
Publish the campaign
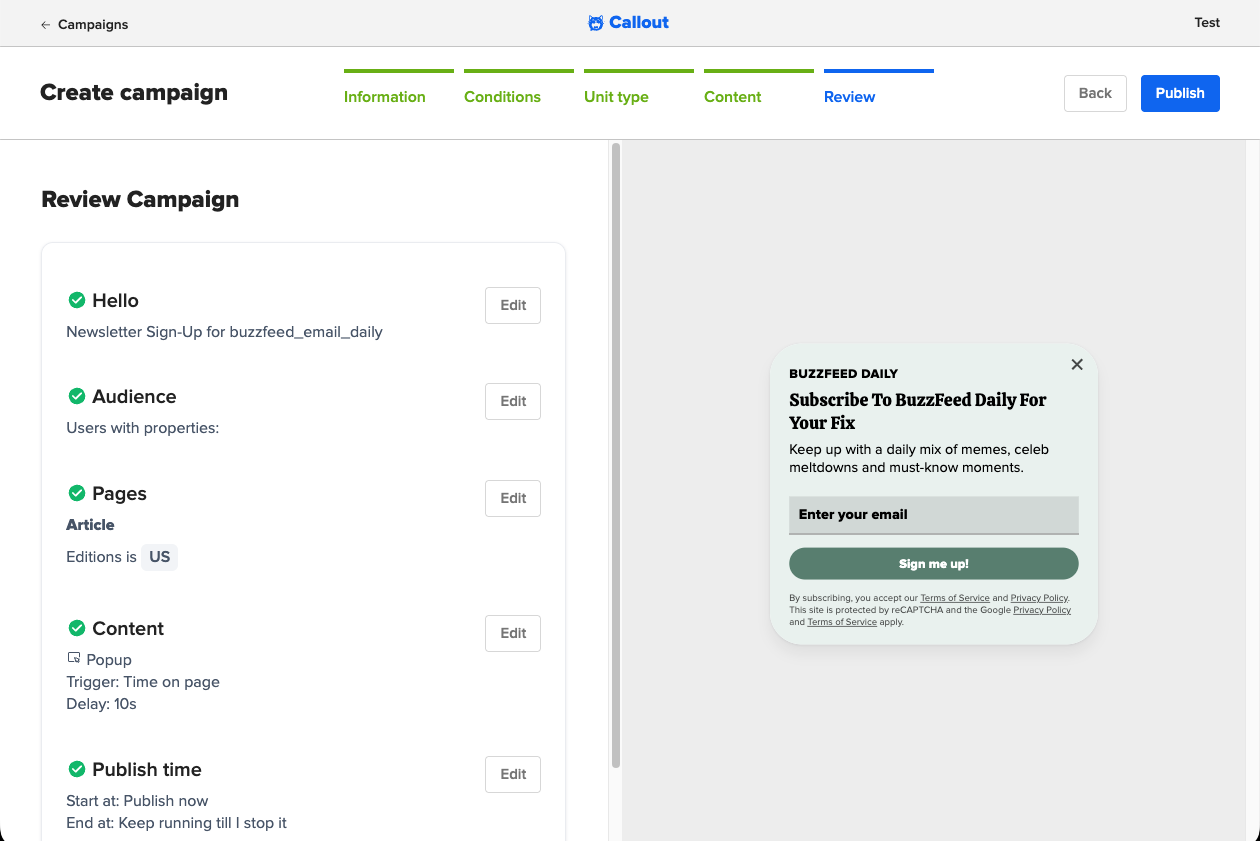(1180, 93)
